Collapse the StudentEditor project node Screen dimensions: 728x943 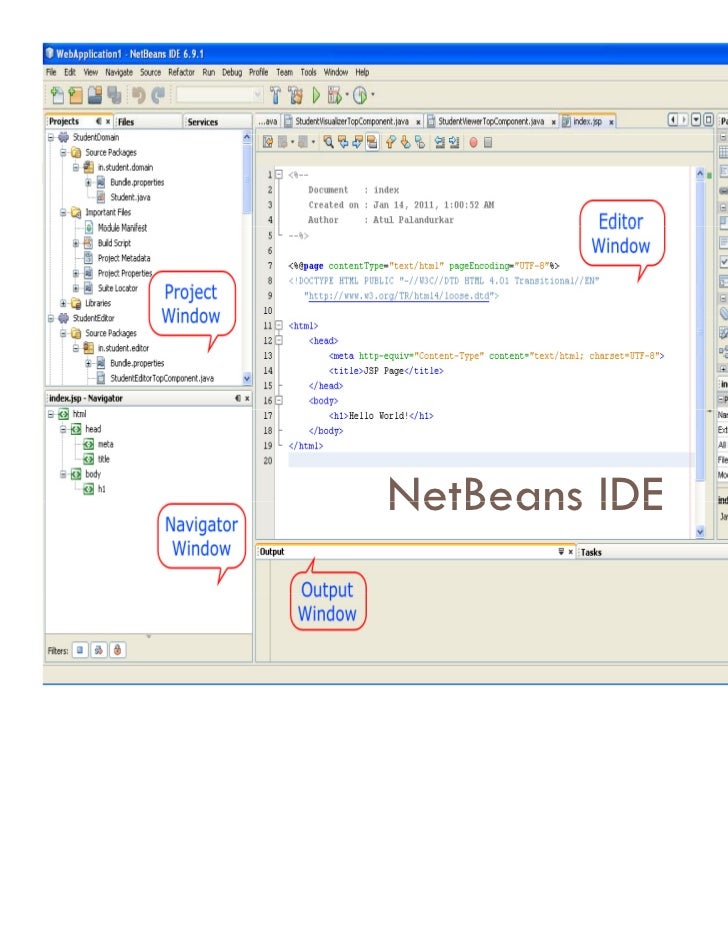tap(51, 318)
